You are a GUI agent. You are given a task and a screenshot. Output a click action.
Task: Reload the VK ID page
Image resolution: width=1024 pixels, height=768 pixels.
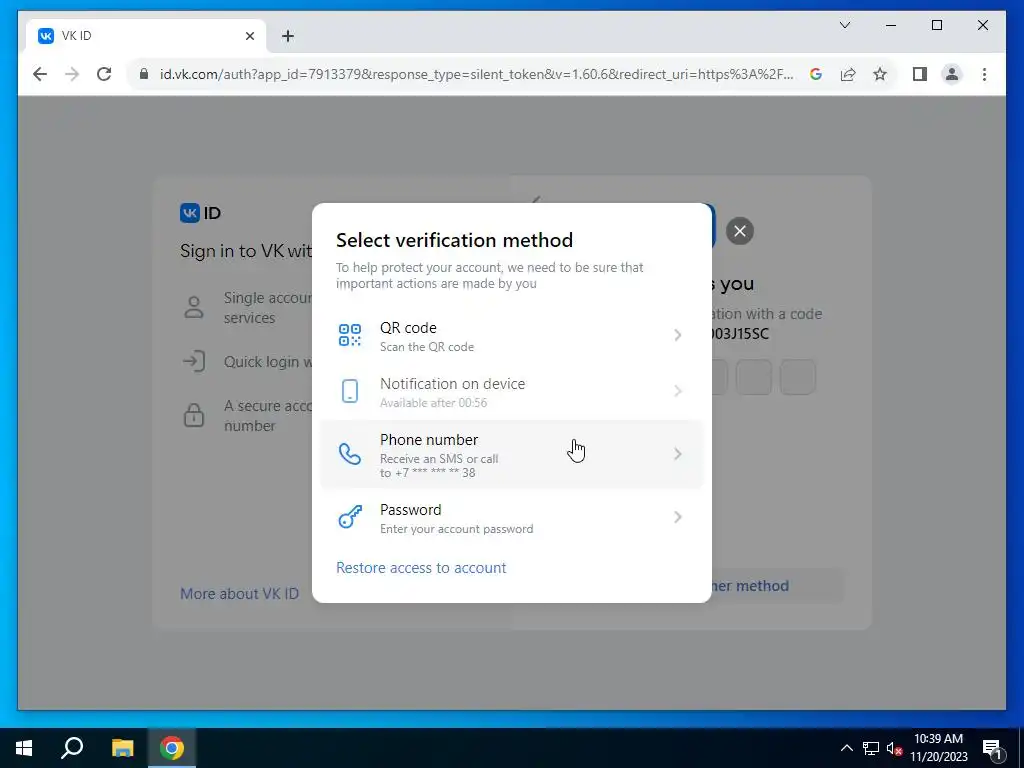tap(104, 74)
